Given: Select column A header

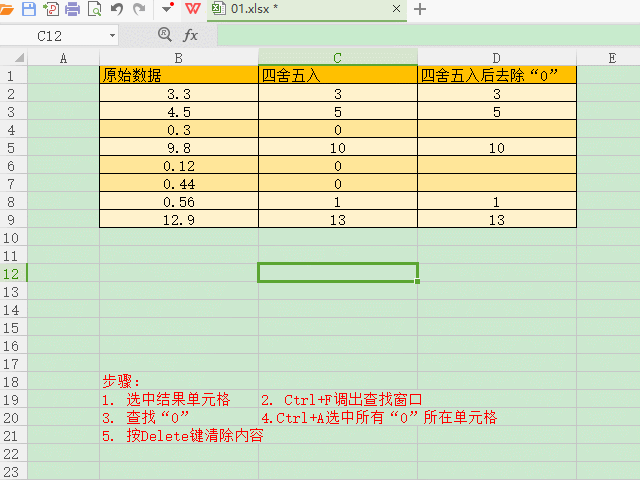Looking at the screenshot, I should 63,58.
